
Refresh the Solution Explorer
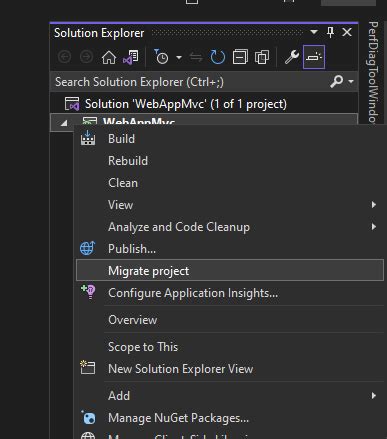point(218,57)
